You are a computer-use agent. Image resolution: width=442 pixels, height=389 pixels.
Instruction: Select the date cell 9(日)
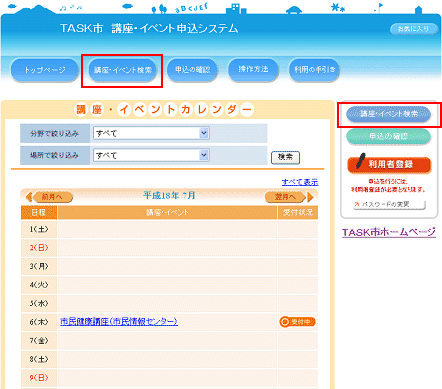pos(39,378)
